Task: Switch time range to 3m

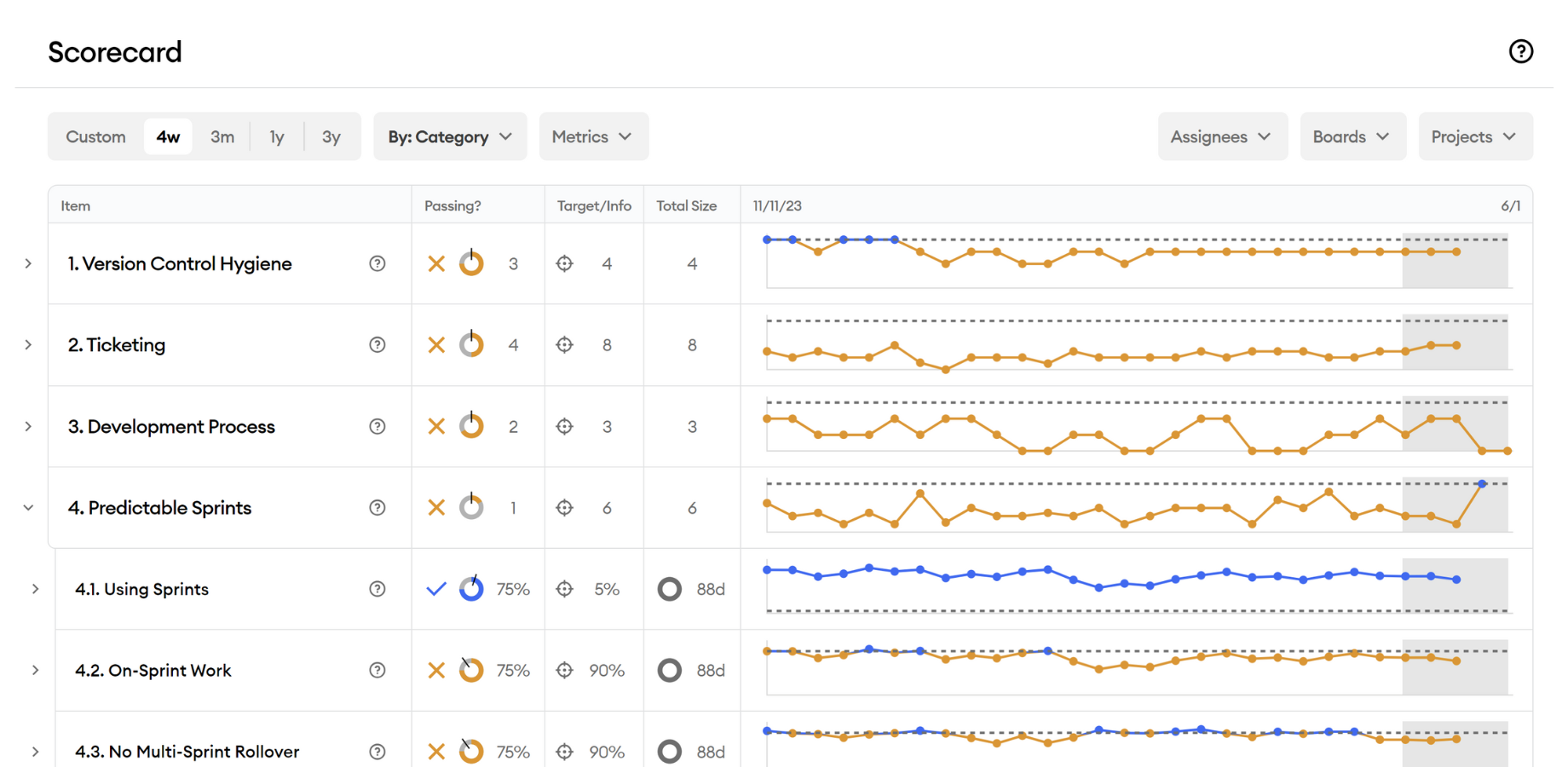Action: pos(222,136)
